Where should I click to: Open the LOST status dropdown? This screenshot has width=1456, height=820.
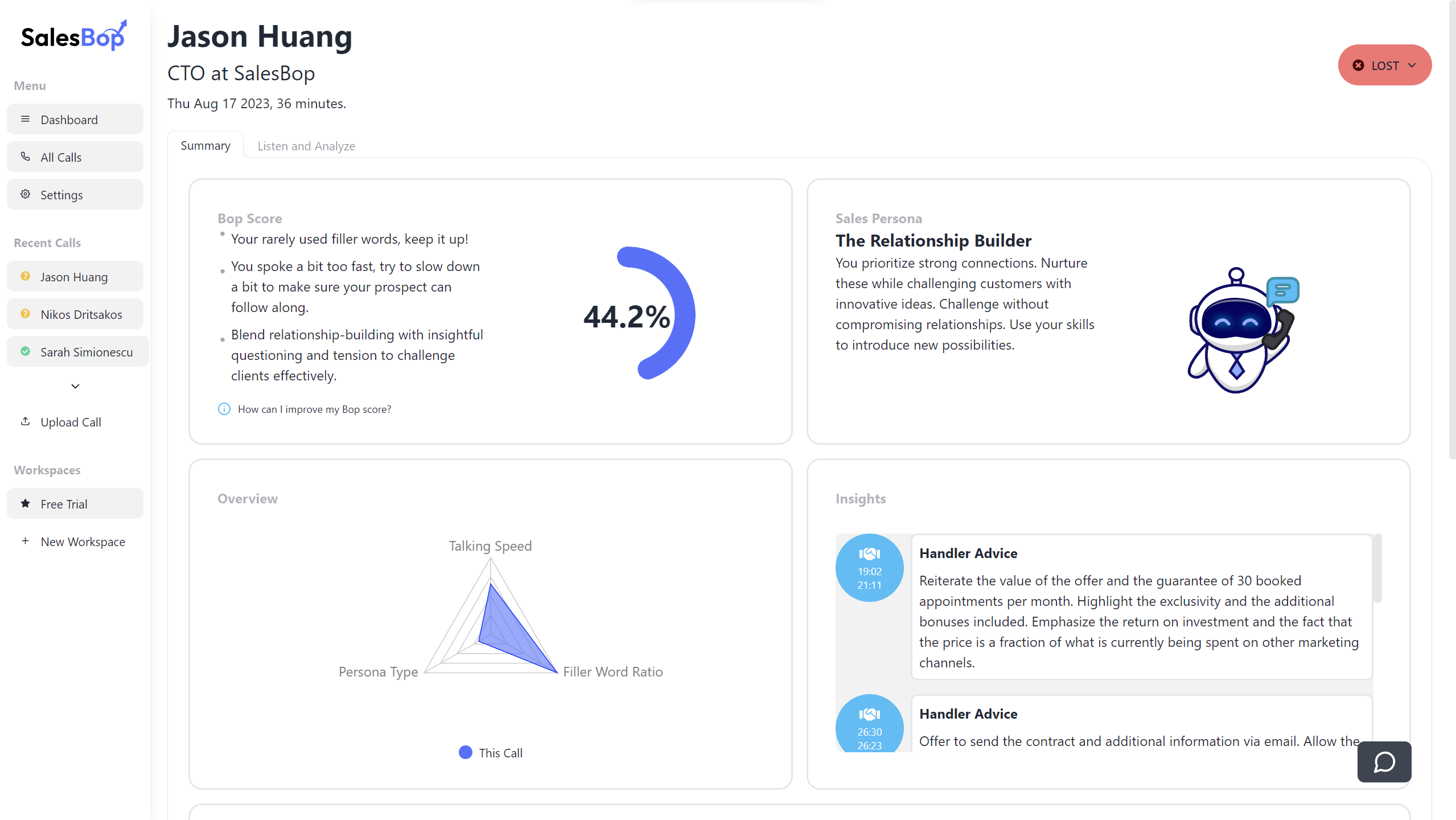(x=1384, y=65)
